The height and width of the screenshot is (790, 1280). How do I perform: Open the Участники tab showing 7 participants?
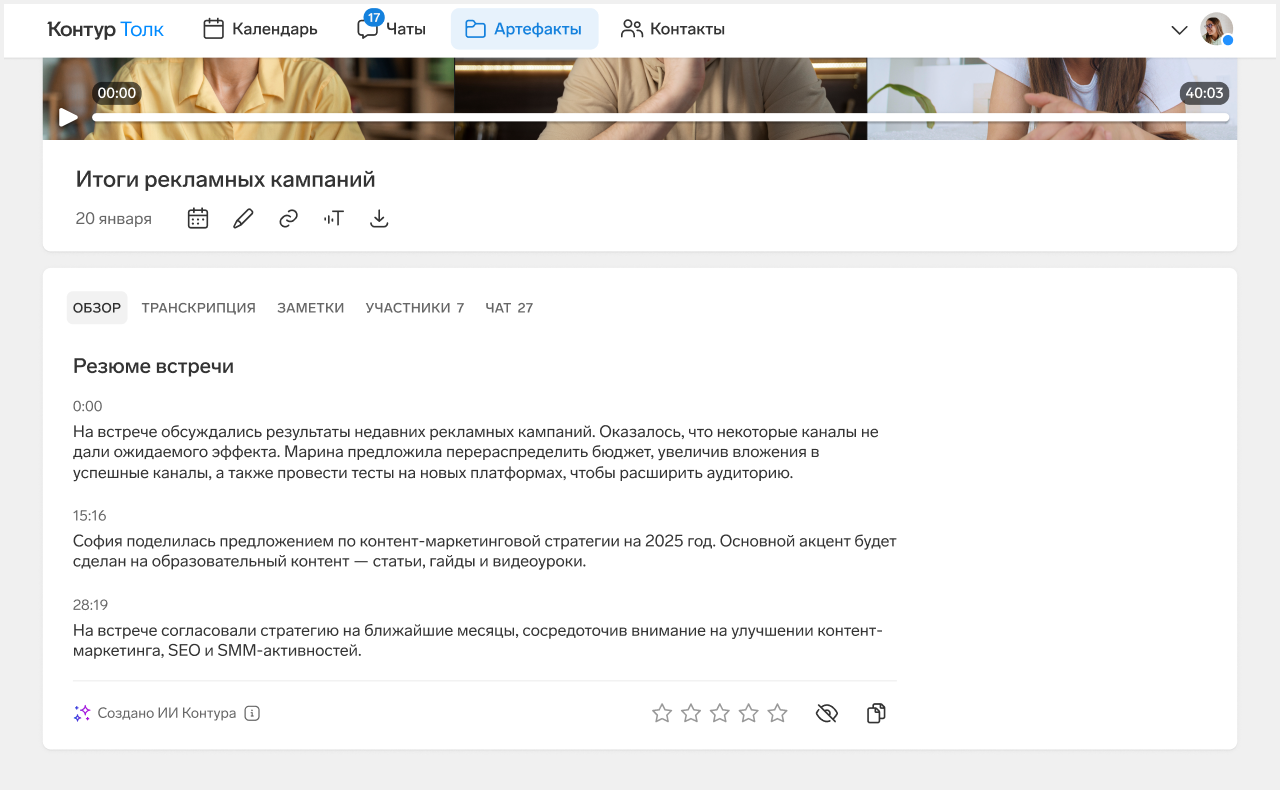click(414, 307)
